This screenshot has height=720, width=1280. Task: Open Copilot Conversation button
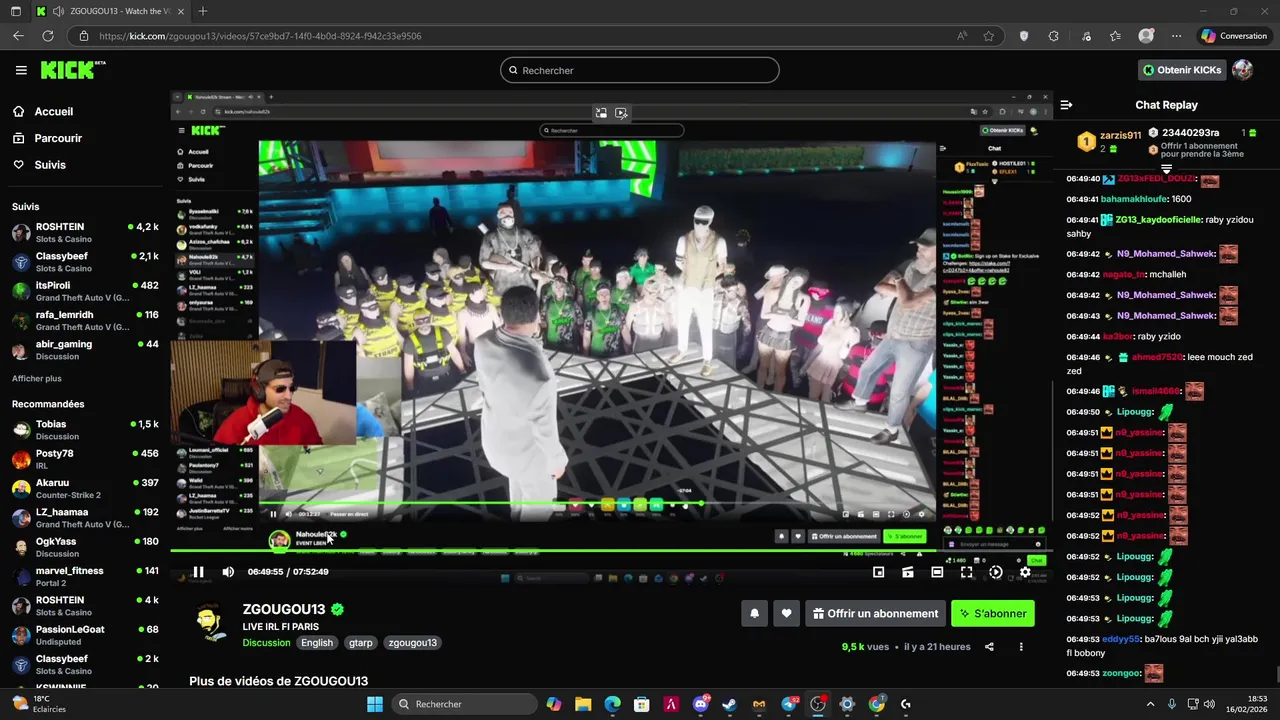click(1235, 36)
